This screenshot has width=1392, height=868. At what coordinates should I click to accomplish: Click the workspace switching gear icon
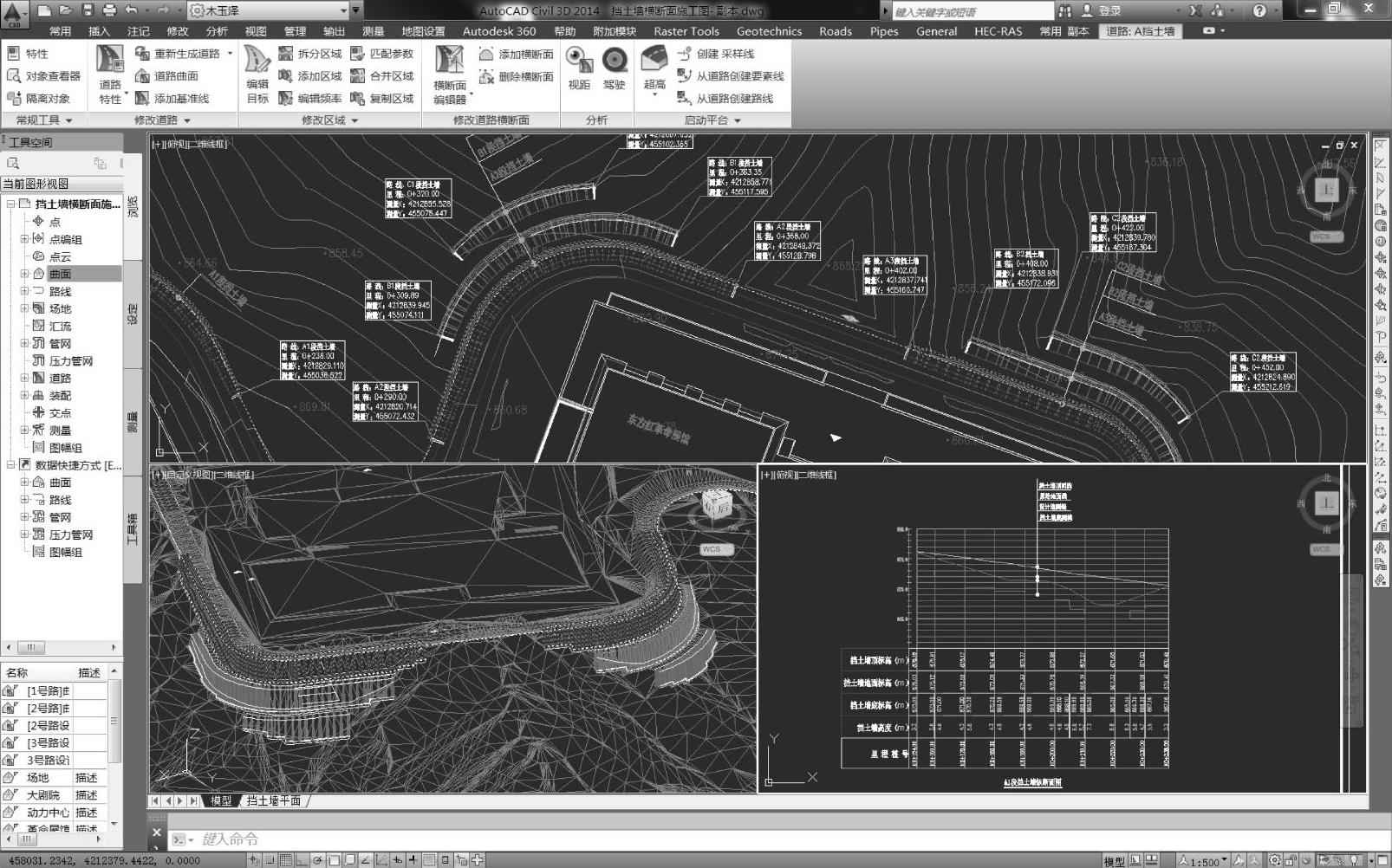pyautogui.click(x=1275, y=860)
